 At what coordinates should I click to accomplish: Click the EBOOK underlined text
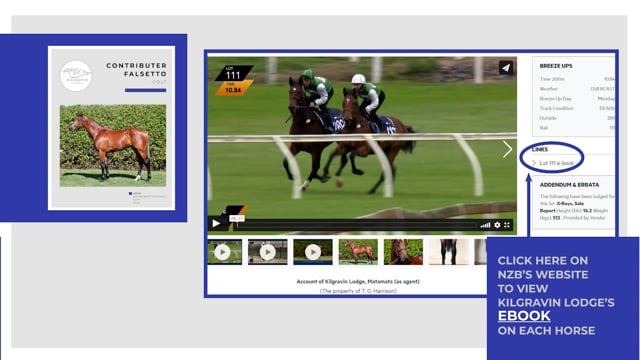tap(524, 316)
